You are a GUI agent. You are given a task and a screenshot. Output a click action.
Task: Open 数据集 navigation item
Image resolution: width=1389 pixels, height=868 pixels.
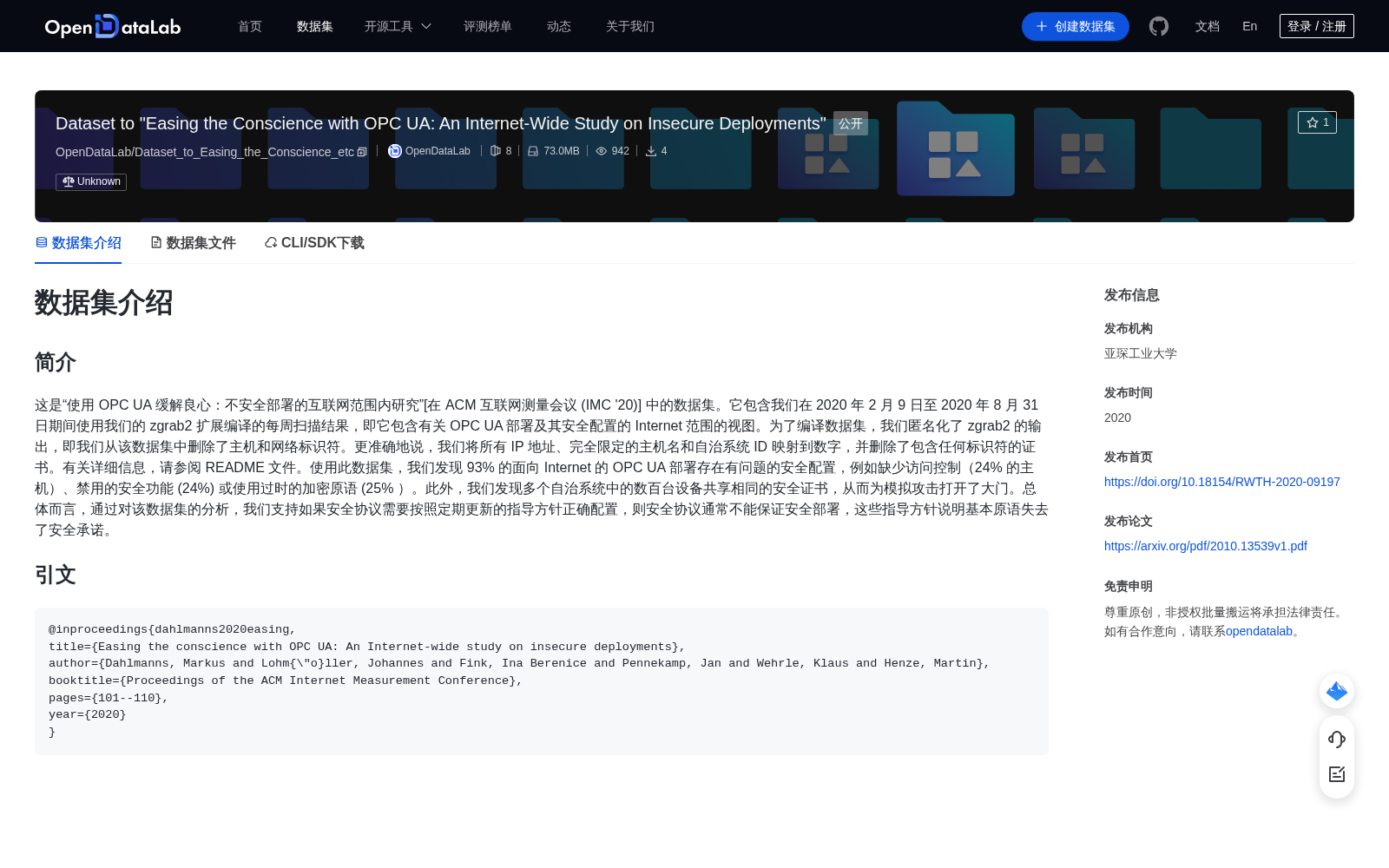tap(315, 26)
